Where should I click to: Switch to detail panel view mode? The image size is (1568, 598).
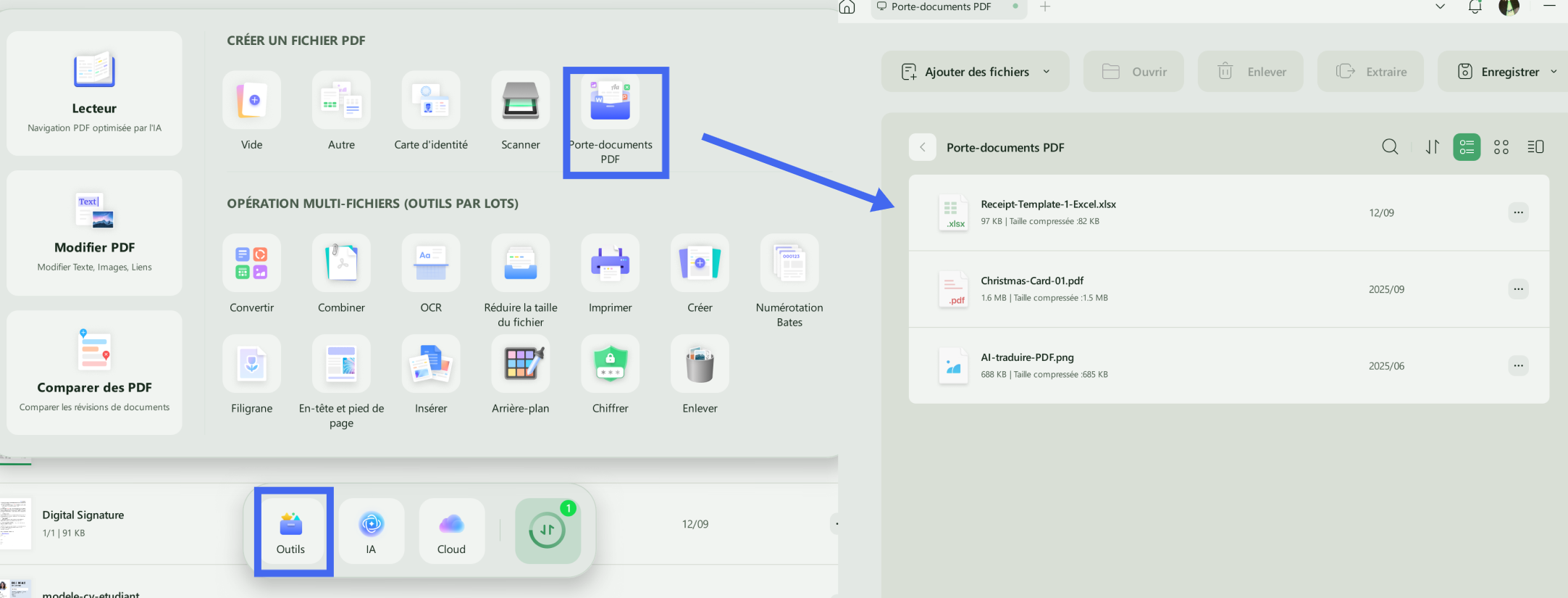click(x=1535, y=147)
